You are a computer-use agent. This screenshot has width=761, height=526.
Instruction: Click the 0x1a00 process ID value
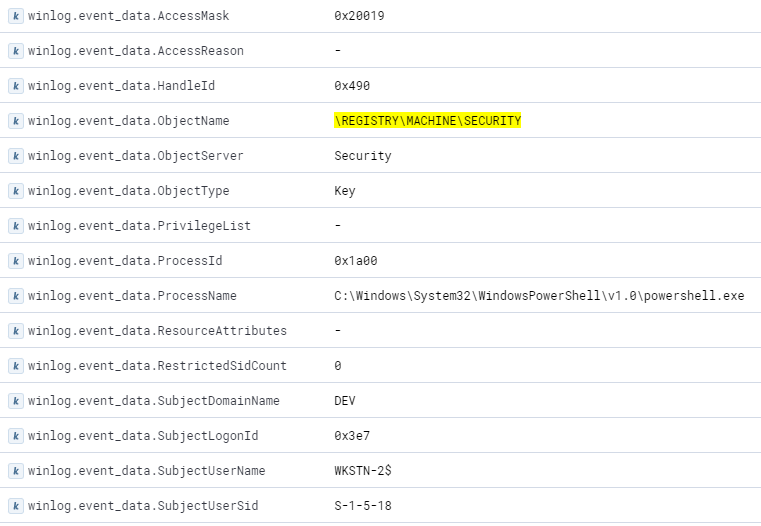click(x=355, y=261)
